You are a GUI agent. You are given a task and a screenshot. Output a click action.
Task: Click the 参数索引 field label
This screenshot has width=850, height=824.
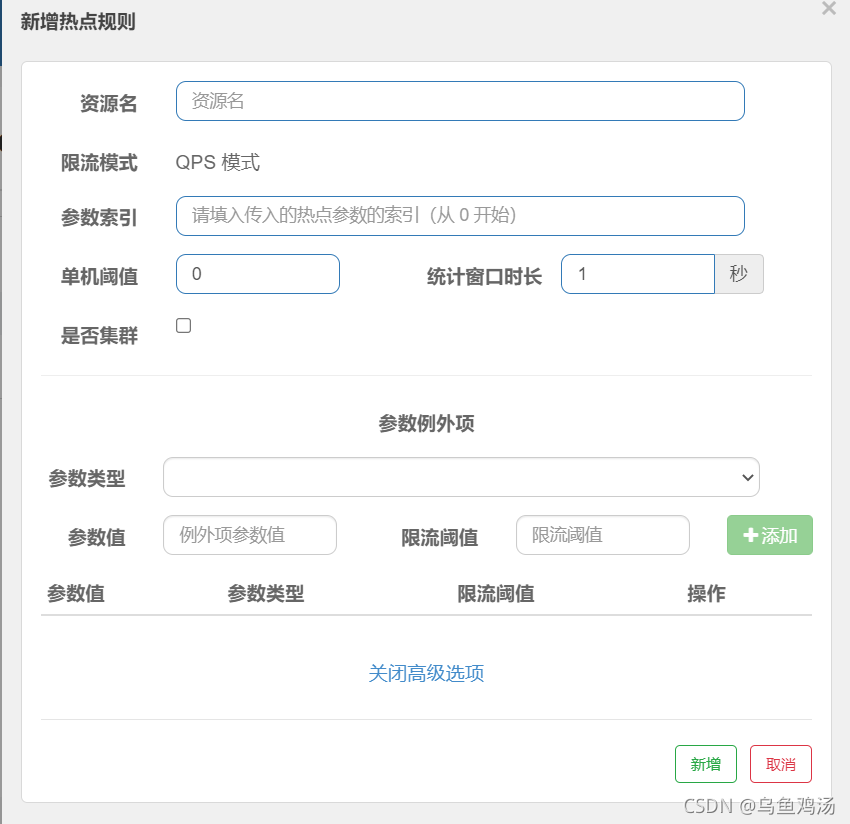click(x=99, y=217)
